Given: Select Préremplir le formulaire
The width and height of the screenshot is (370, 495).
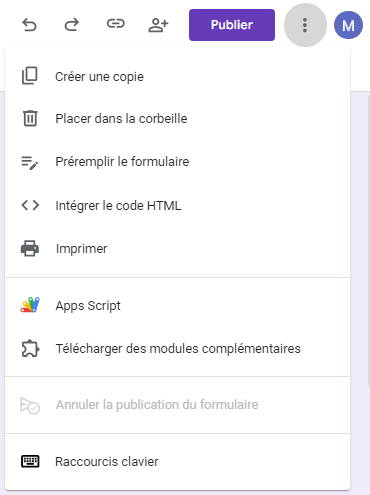Looking at the screenshot, I should click(x=177, y=162).
